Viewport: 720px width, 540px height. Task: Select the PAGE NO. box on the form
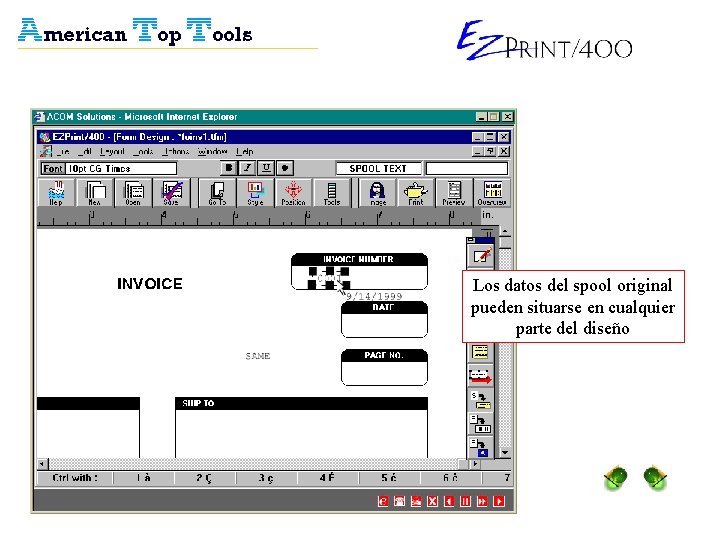384,368
